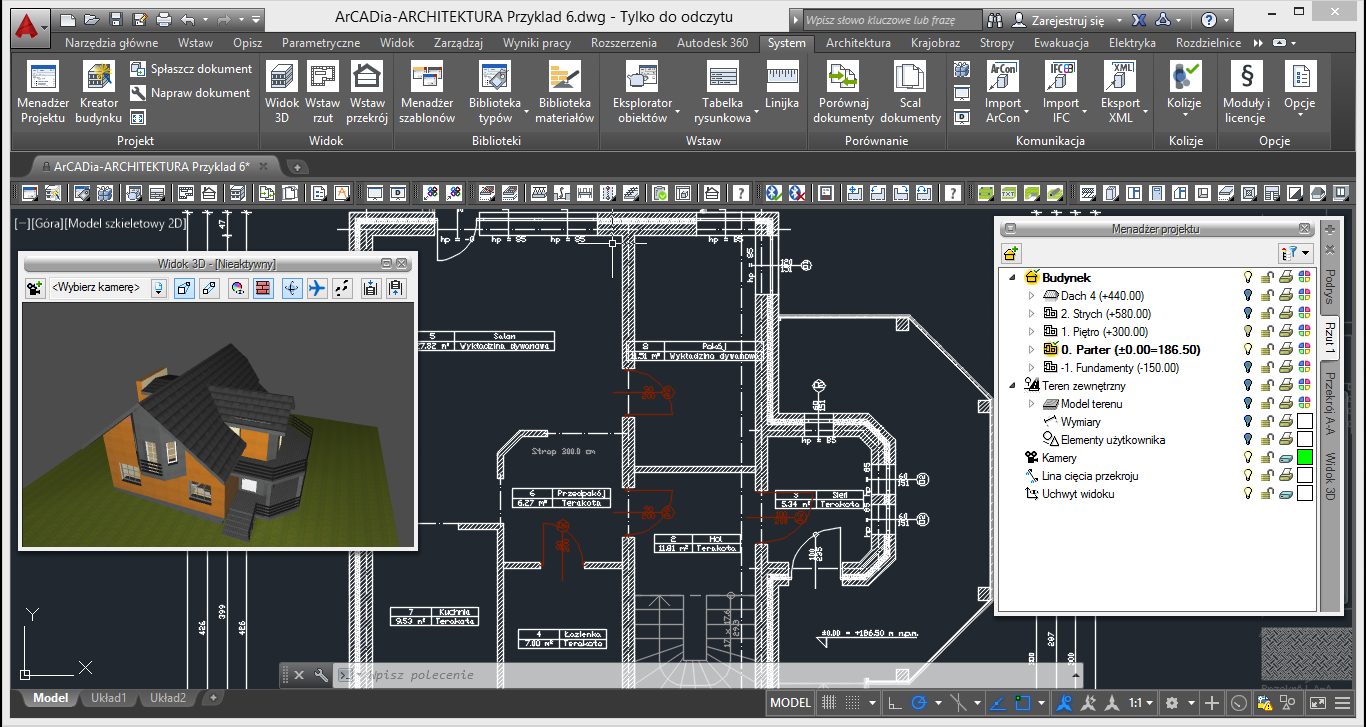
Task: Click the color palette swatch for Budynek
Action: 1305,278
